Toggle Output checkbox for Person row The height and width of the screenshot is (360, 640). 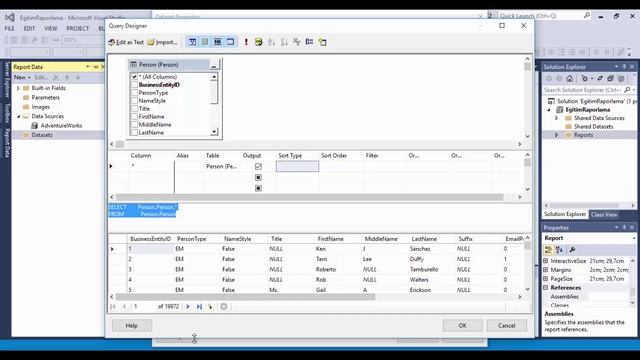258,167
